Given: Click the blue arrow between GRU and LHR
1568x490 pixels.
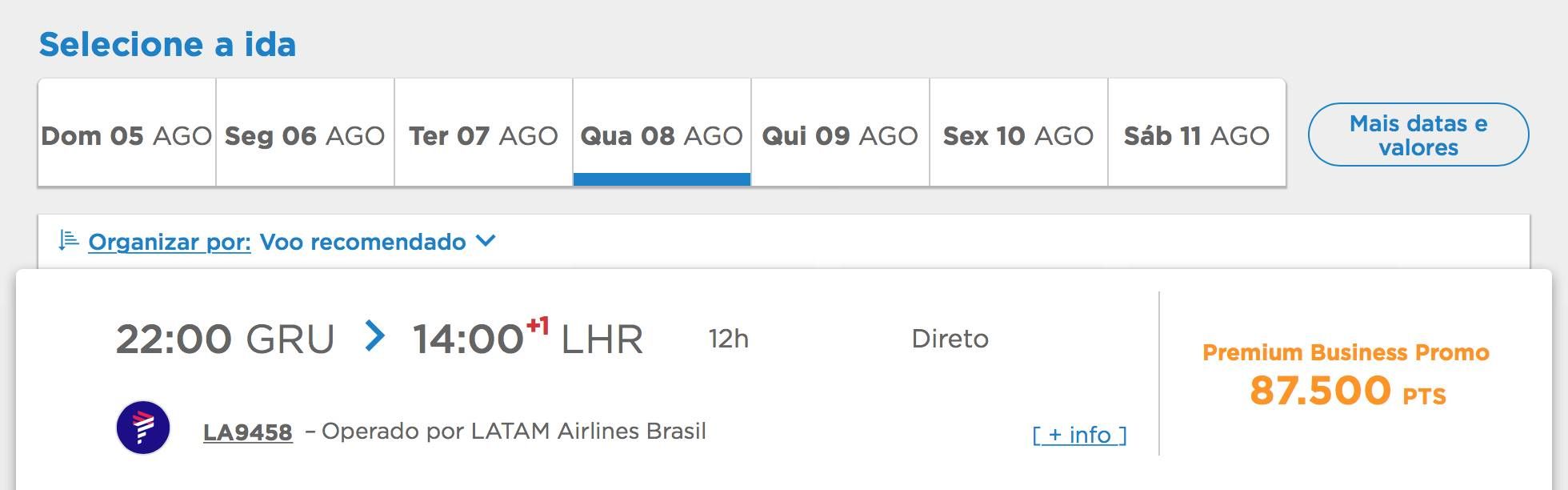Looking at the screenshot, I should point(374,336).
